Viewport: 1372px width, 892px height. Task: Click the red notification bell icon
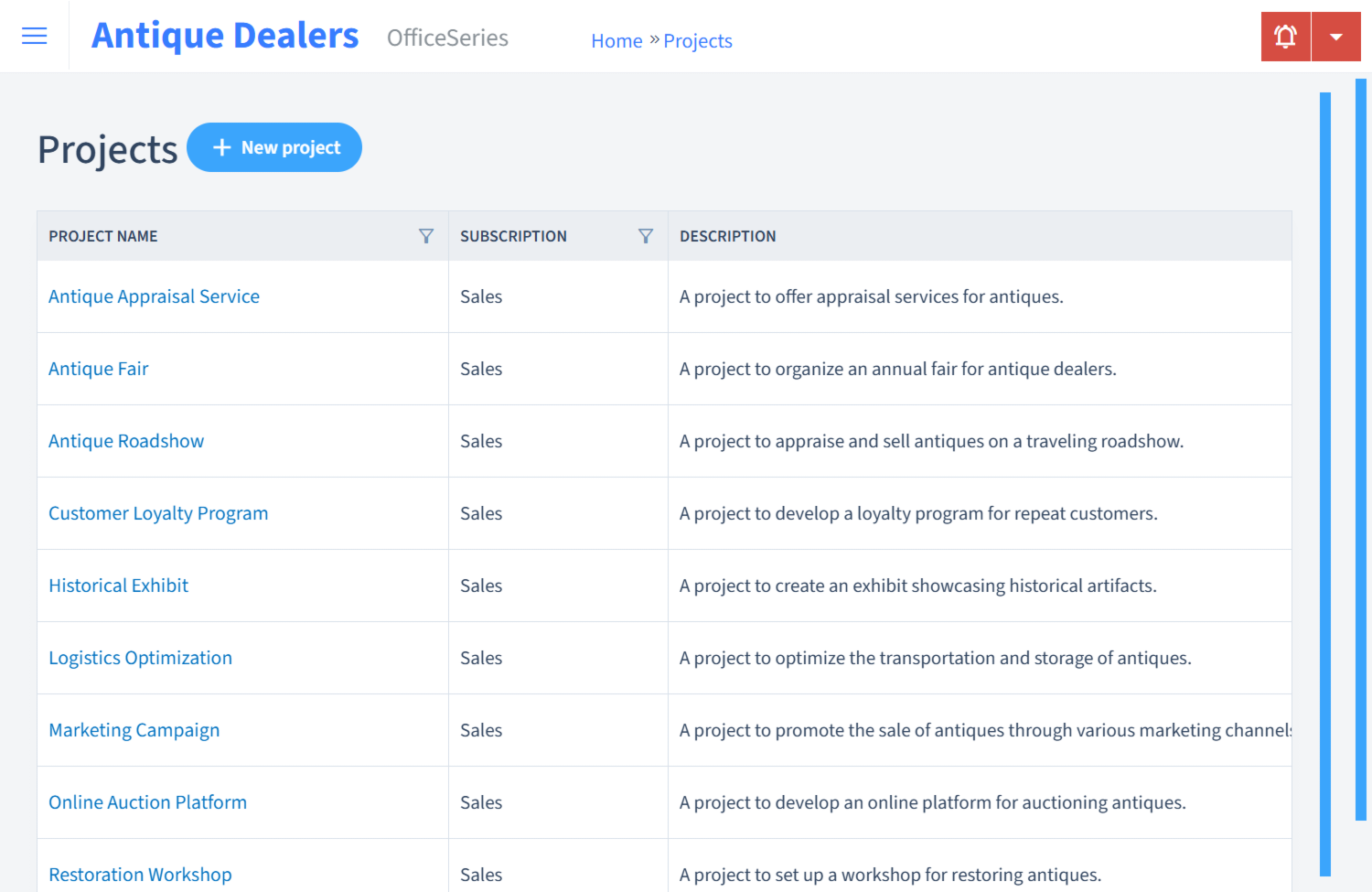pyautogui.click(x=1285, y=37)
